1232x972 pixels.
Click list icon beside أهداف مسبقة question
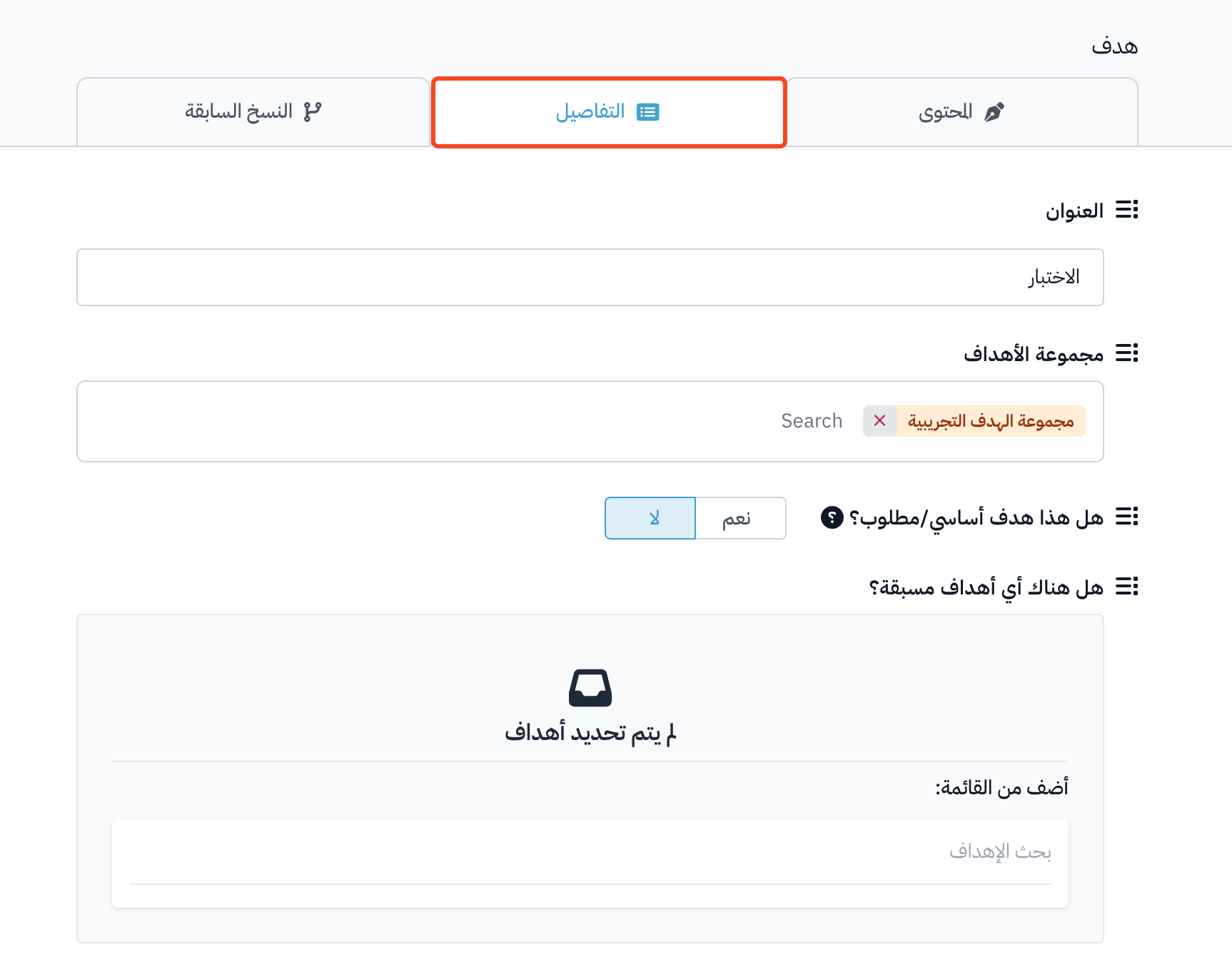tap(1127, 587)
